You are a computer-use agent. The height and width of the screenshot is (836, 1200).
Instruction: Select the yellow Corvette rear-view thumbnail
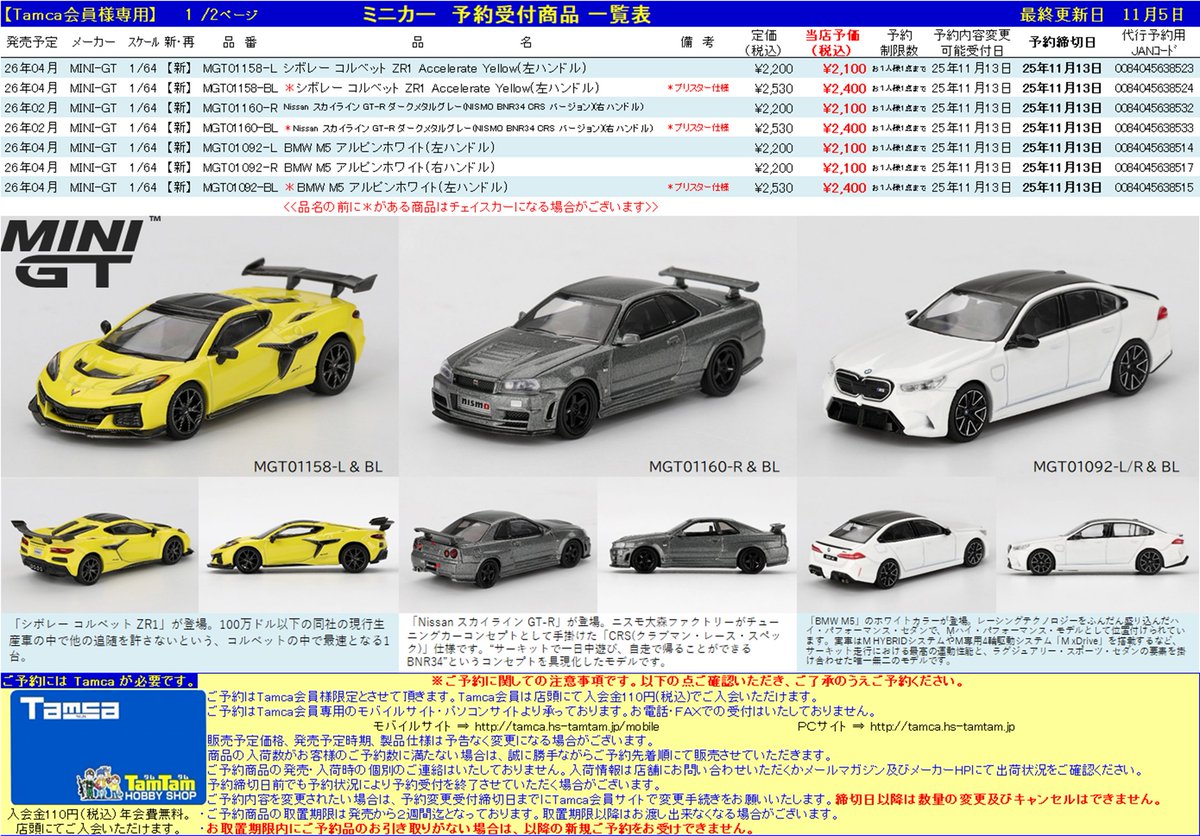tap(100, 546)
